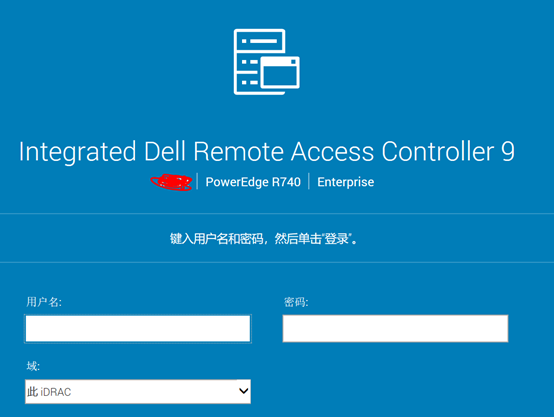Viewport: 554px width, 417px height.
Task: Click the red scribbled-out hostname
Action: (171, 182)
